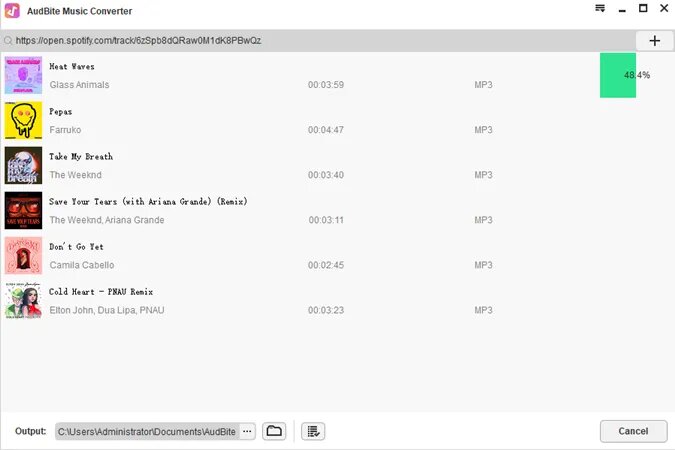Click the search magnifier icon in URL bar

[x=8, y=41]
